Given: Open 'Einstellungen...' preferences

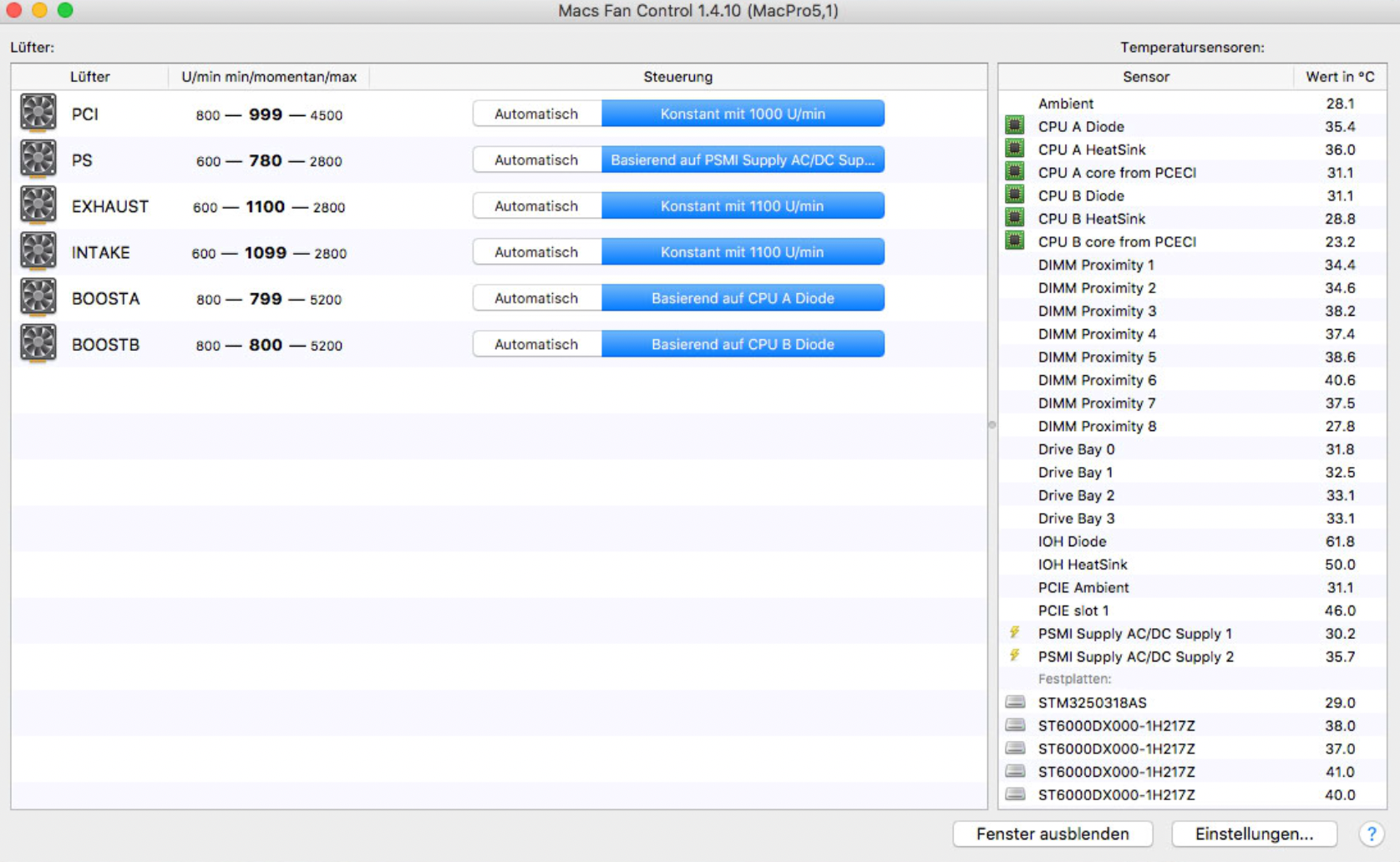Looking at the screenshot, I should point(1254,834).
